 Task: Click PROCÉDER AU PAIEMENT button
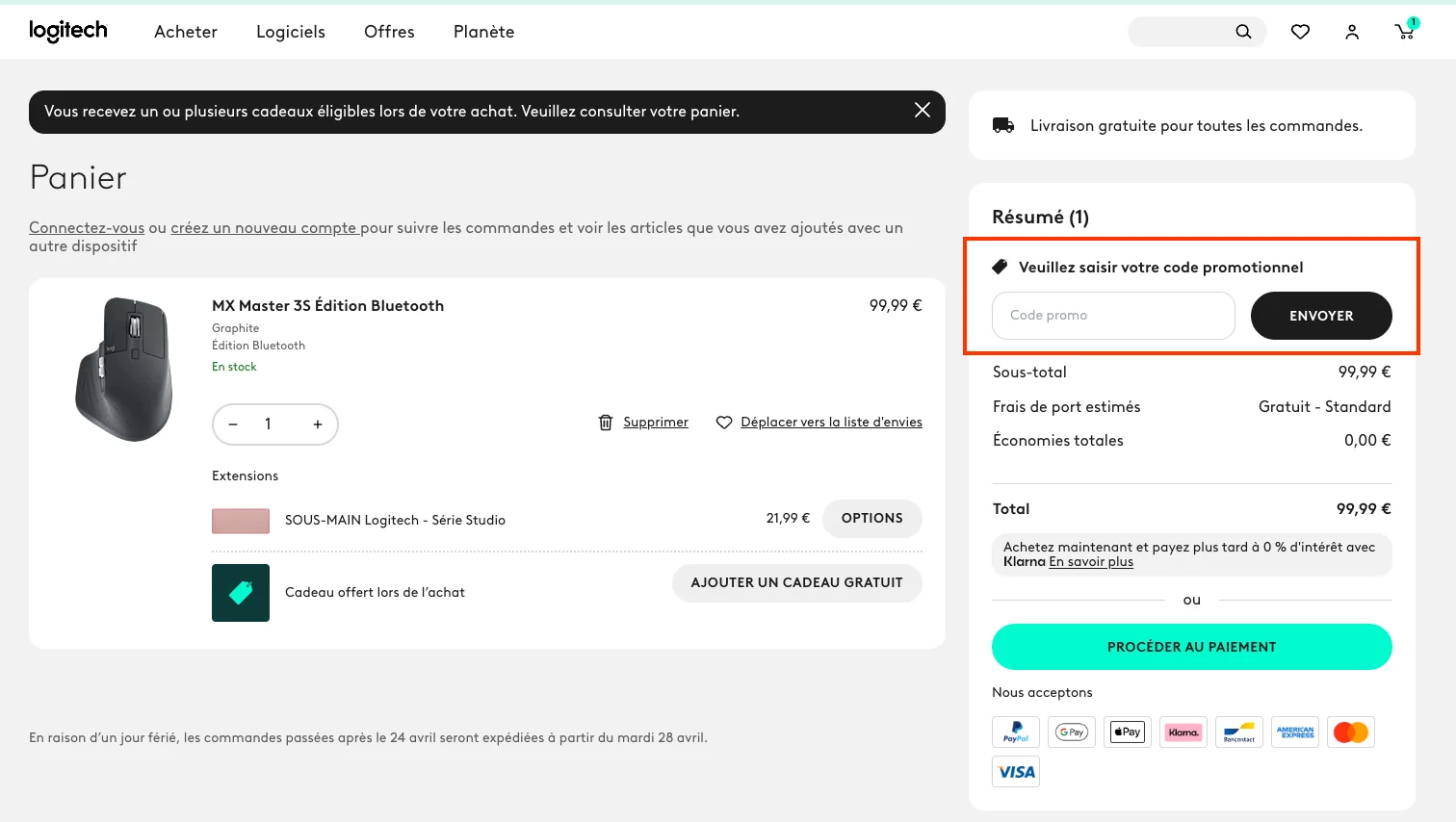(1192, 647)
